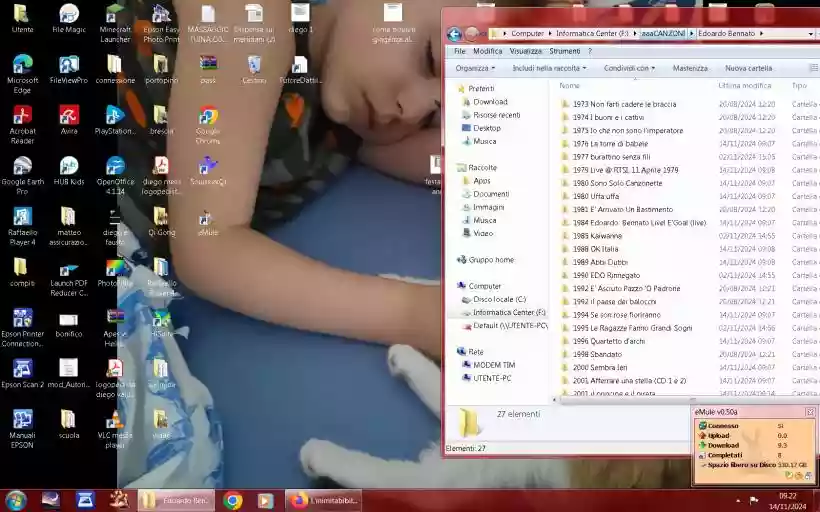Open the Cestino recycle bin

coord(254,66)
